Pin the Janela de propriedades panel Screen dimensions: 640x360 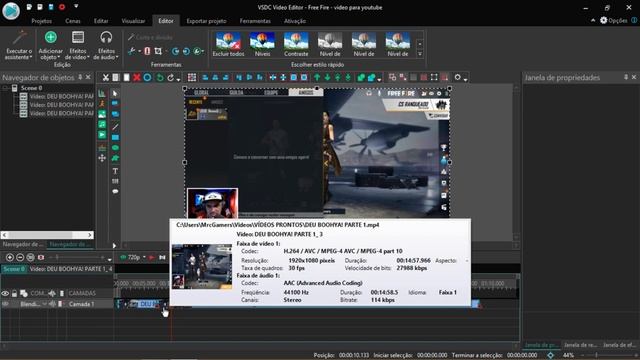coord(626,77)
